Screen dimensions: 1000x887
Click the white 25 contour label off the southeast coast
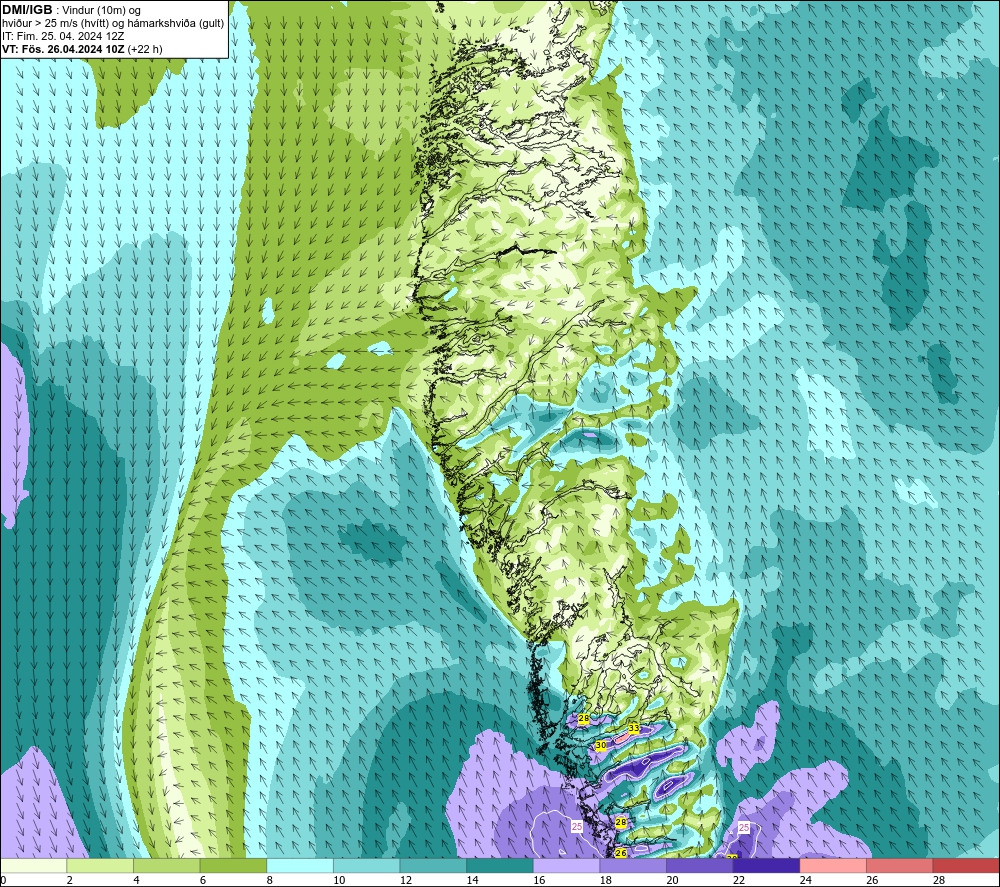(744, 827)
